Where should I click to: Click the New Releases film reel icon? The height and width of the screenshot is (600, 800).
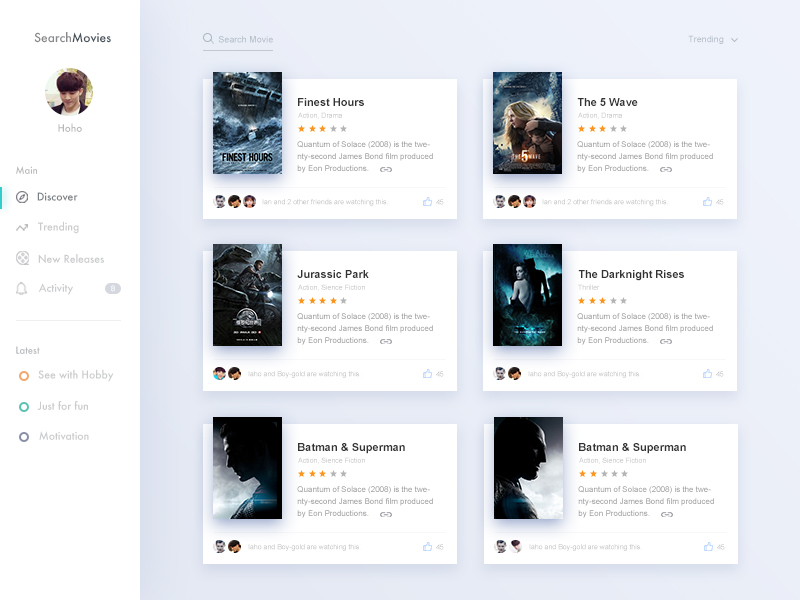pos(22,258)
